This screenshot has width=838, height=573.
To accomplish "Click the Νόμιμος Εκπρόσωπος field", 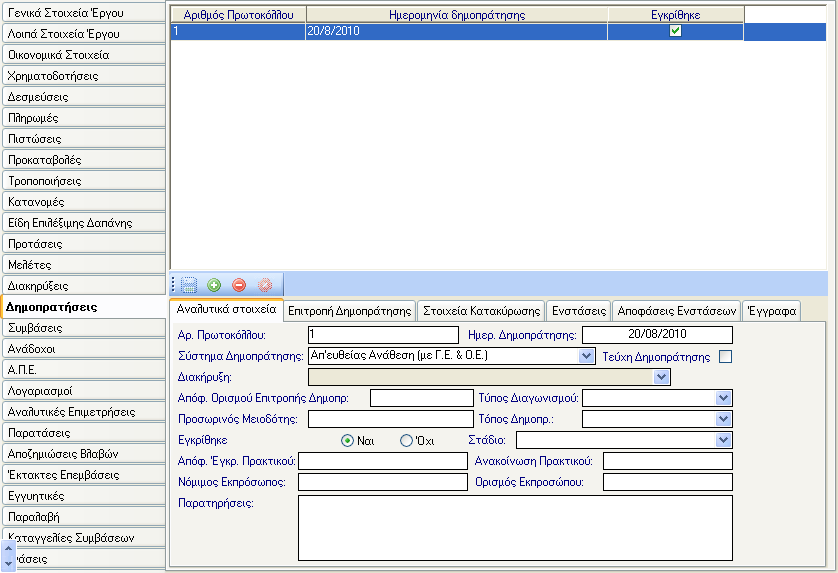I will tap(383, 482).
